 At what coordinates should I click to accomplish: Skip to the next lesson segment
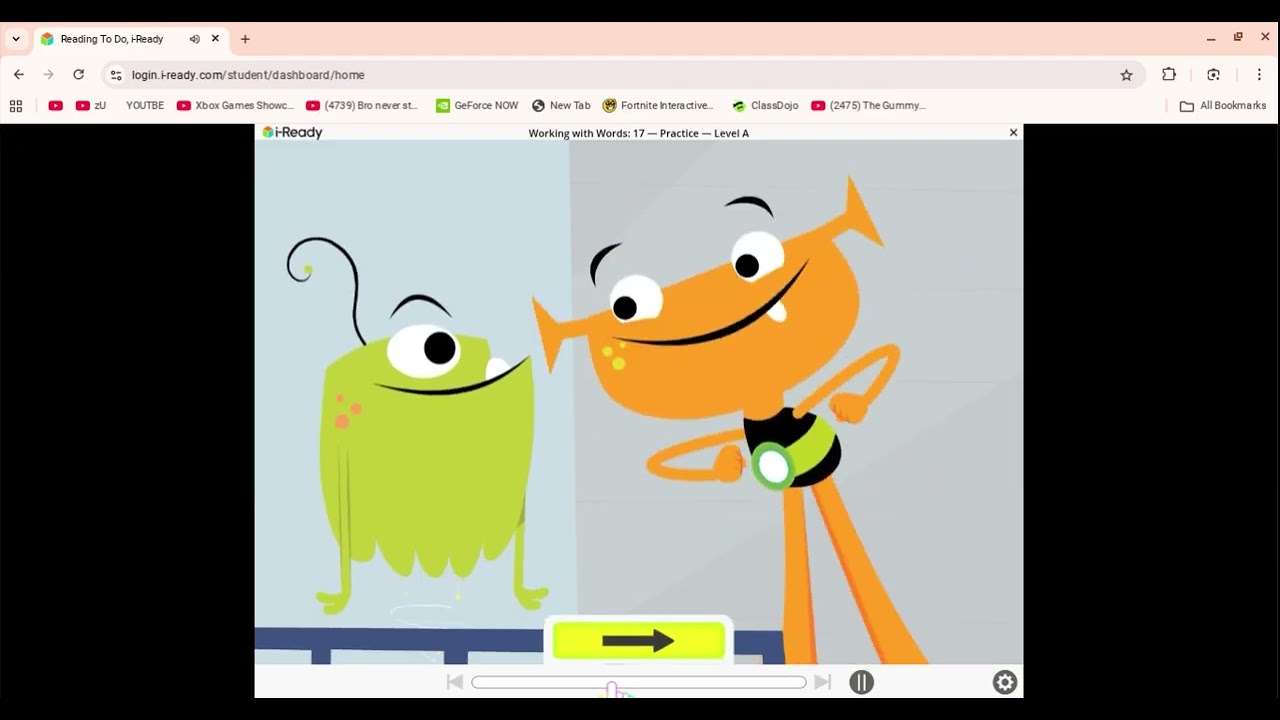(x=822, y=682)
